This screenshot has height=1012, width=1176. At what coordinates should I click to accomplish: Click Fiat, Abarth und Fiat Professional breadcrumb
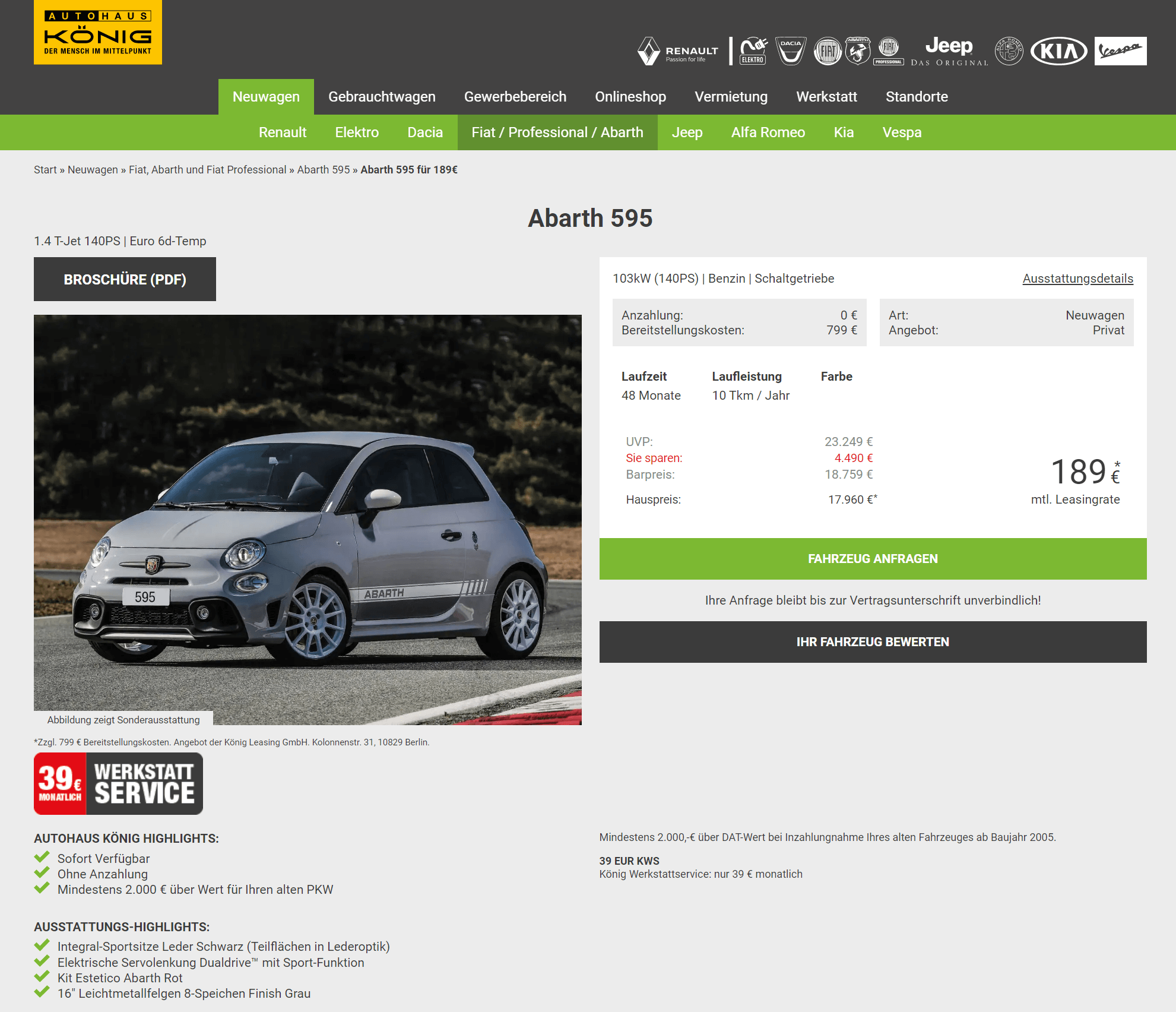(207, 170)
